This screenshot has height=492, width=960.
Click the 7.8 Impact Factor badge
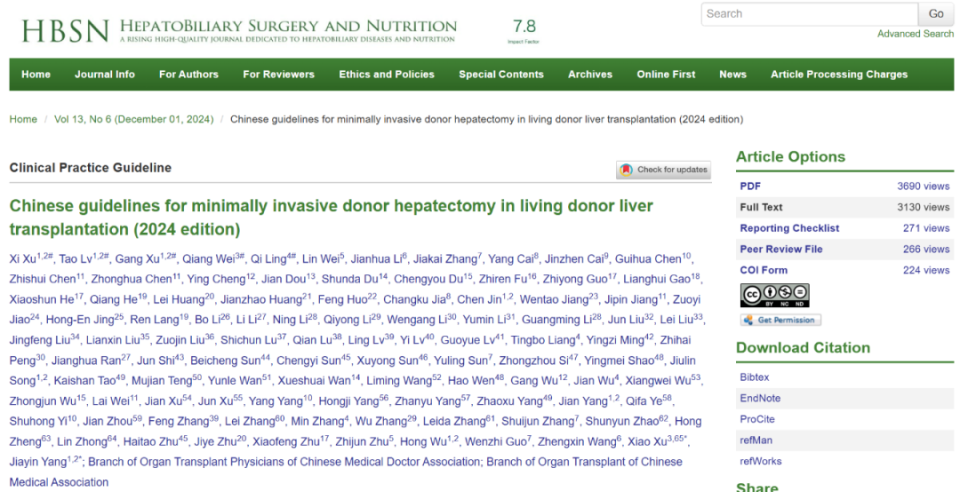[x=524, y=30]
